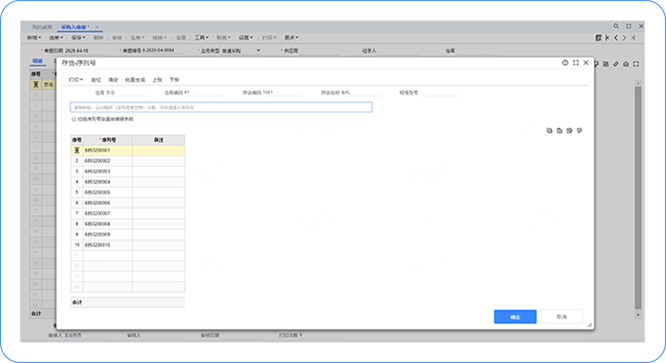Click the copy icon above the serial table
Viewport: 666px width, 363px height.
click(x=549, y=131)
